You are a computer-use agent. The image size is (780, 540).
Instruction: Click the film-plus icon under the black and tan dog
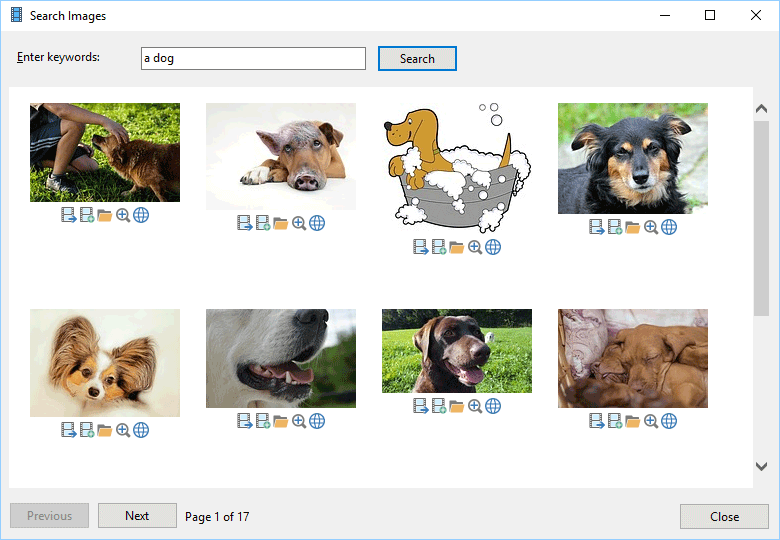click(615, 227)
